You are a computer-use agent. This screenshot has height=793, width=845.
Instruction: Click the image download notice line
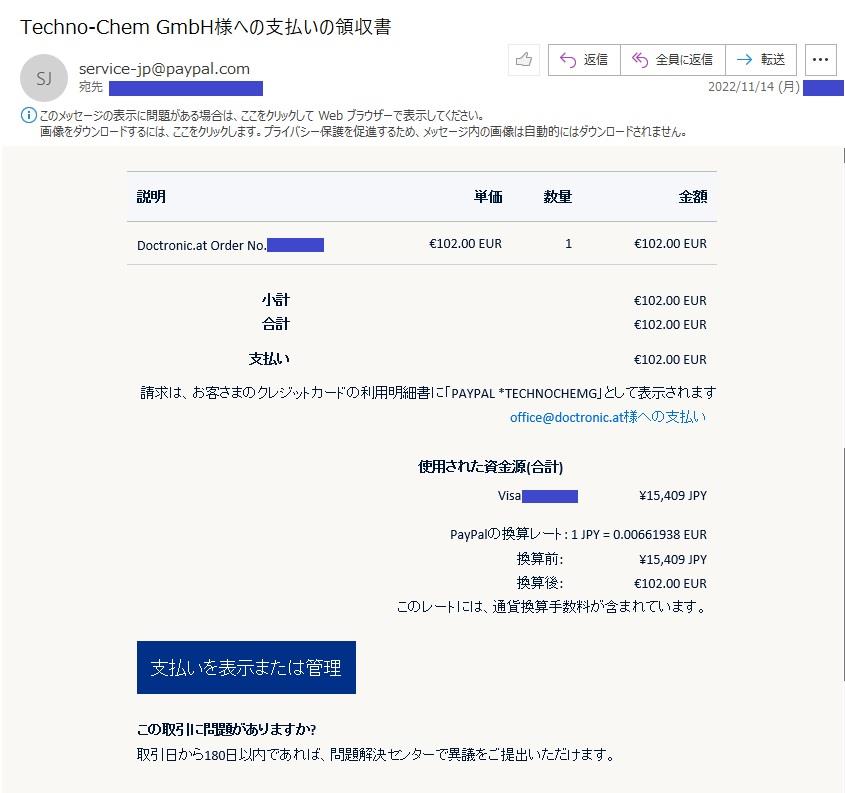point(363,131)
